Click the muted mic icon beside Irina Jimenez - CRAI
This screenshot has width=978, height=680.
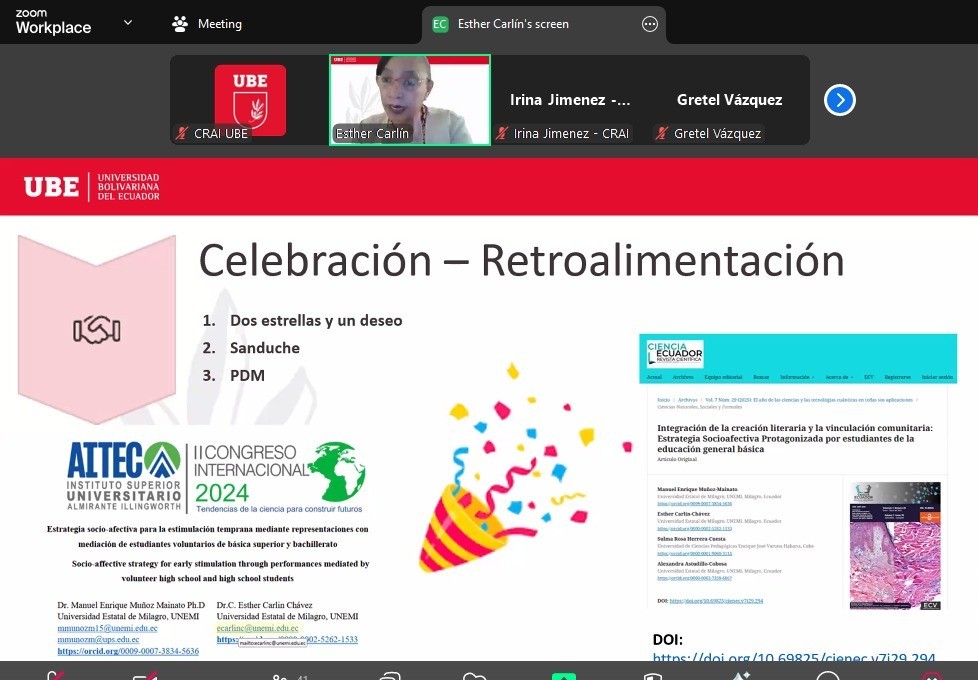pos(501,134)
